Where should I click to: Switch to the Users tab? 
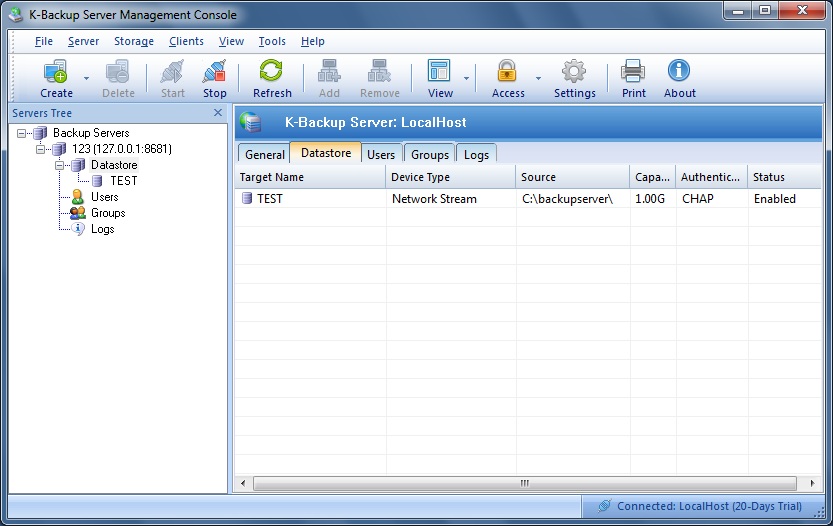tap(381, 154)
